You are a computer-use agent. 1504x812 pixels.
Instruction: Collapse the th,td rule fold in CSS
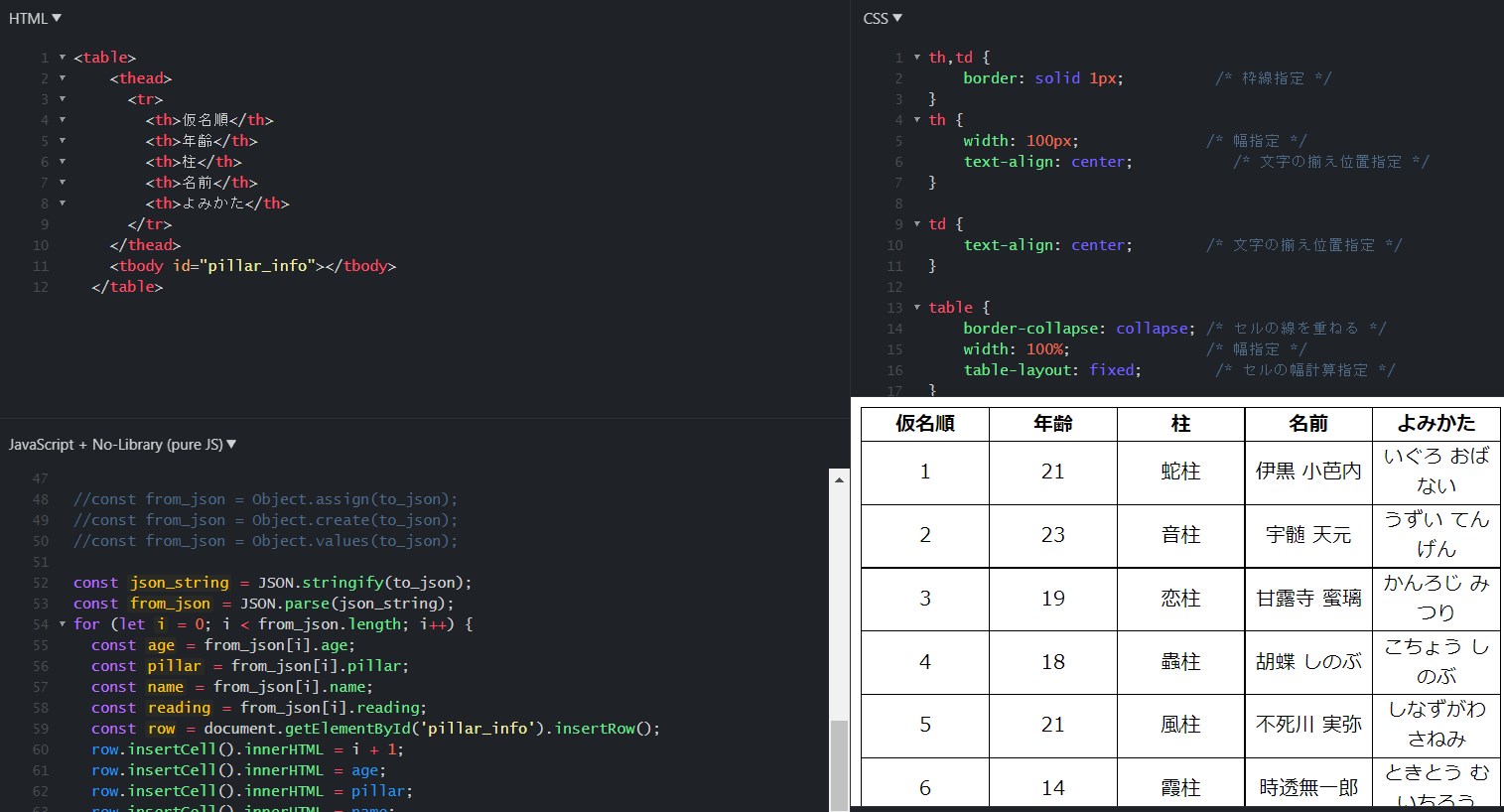[916, 57]
